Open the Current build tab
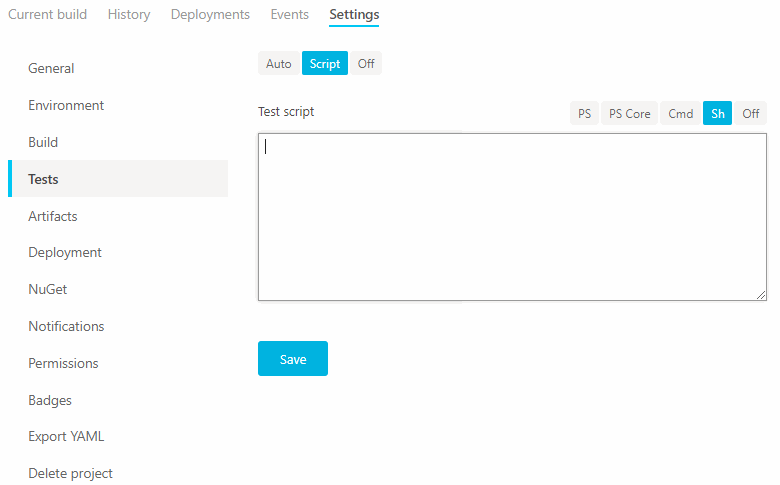Screen dimensions: 780x485 click(x=47, y=15)
